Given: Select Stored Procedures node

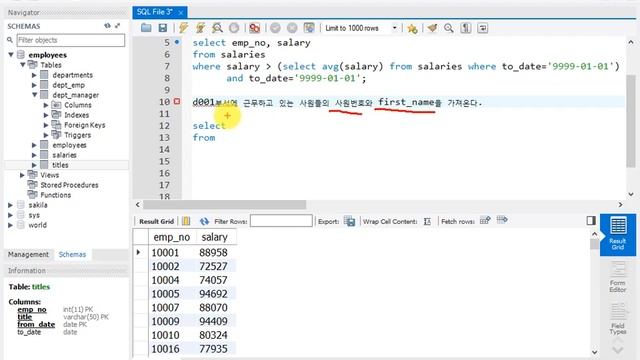Looking at the screenshot, I should click(69, 185).
